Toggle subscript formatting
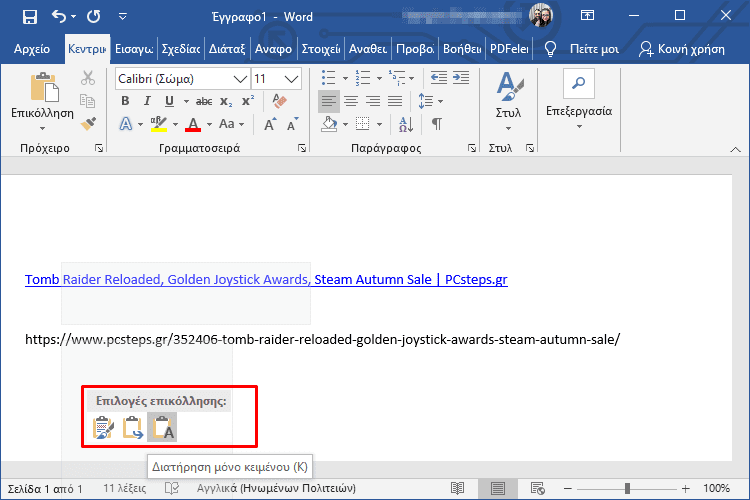 (226, 101)
